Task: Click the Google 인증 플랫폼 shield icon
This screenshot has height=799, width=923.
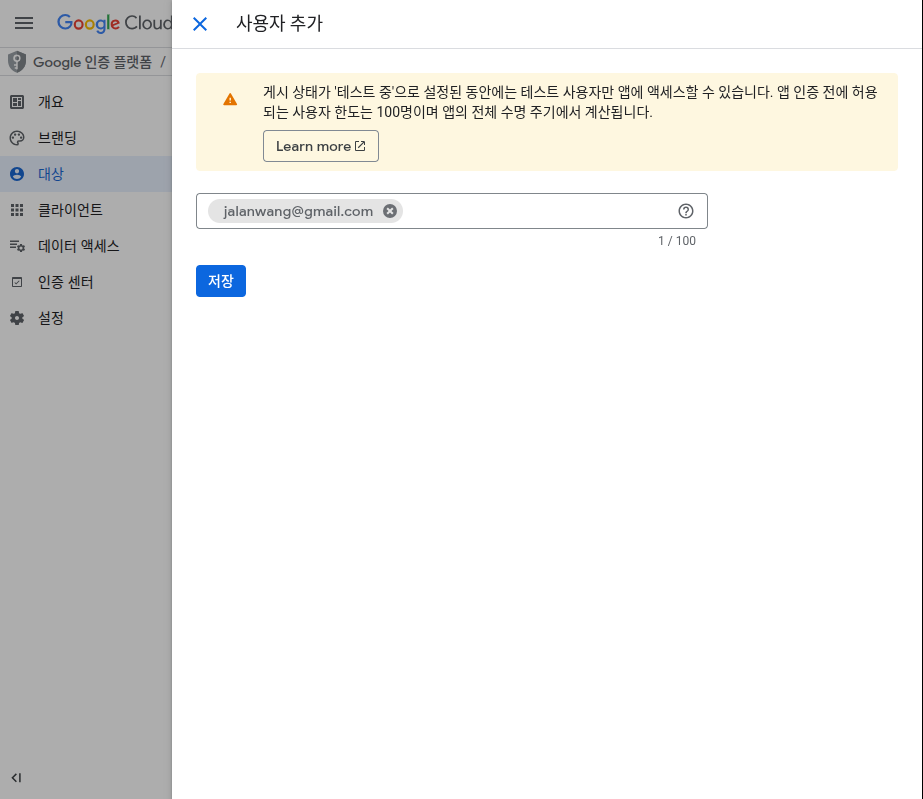Action: click(x=16, y=62)
